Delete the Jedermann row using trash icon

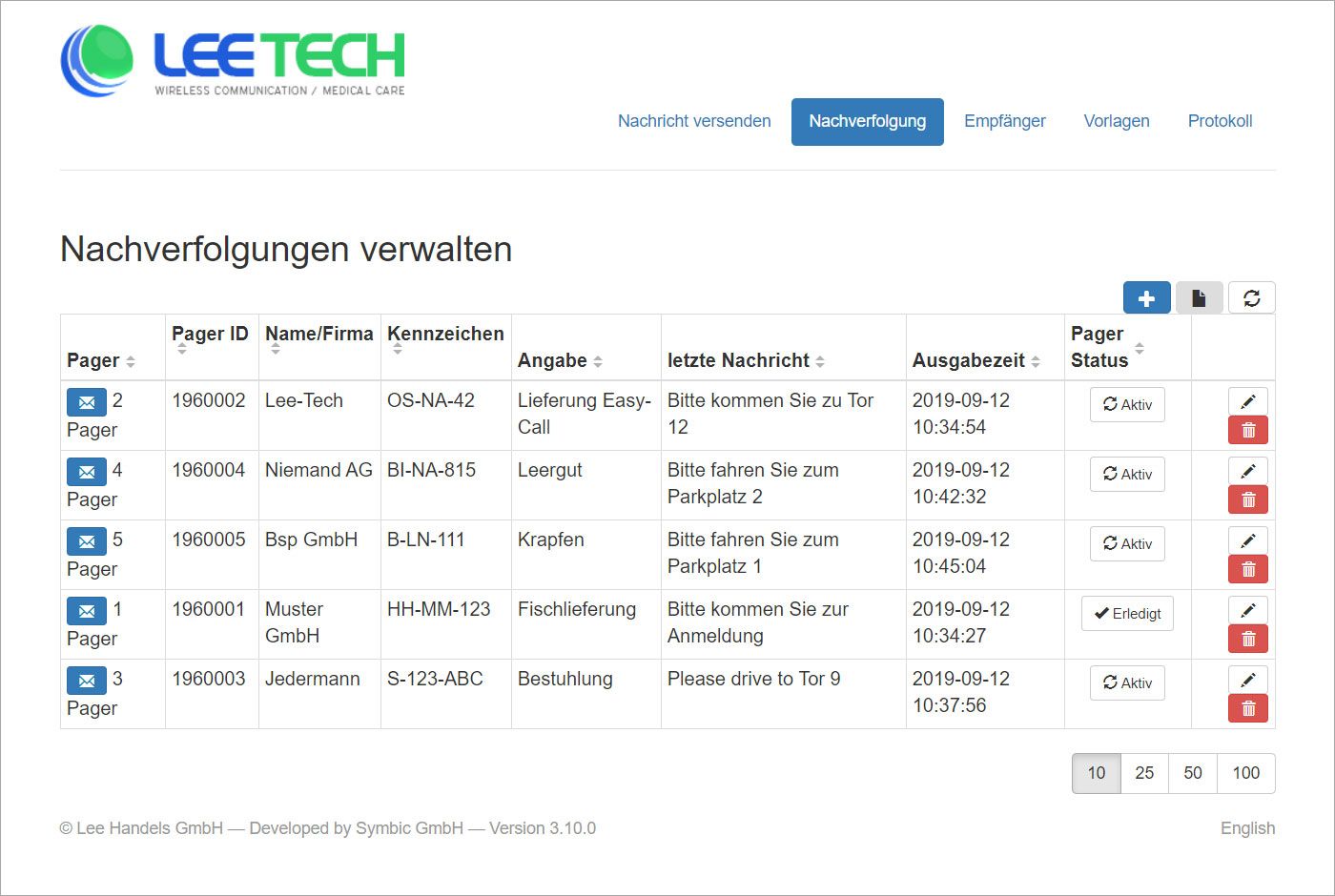tap(1247, 707)
